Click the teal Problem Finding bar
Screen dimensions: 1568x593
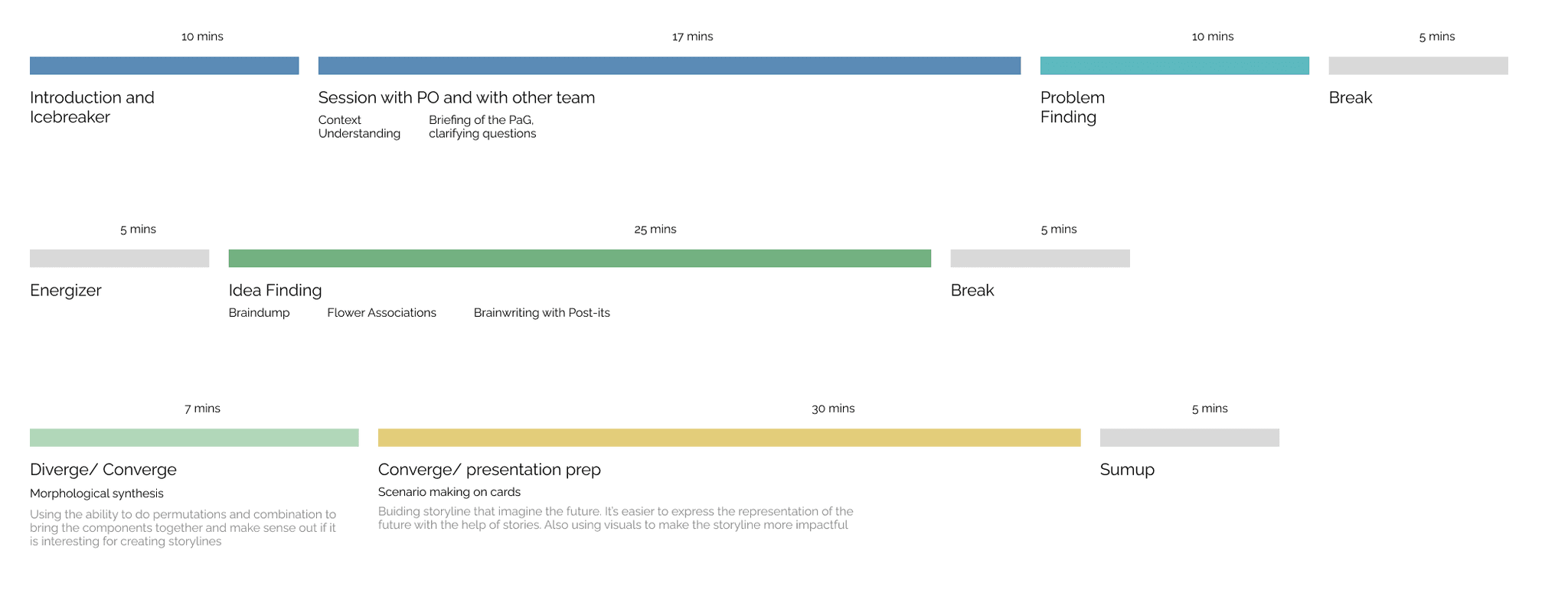click(x=1174, y=66)
